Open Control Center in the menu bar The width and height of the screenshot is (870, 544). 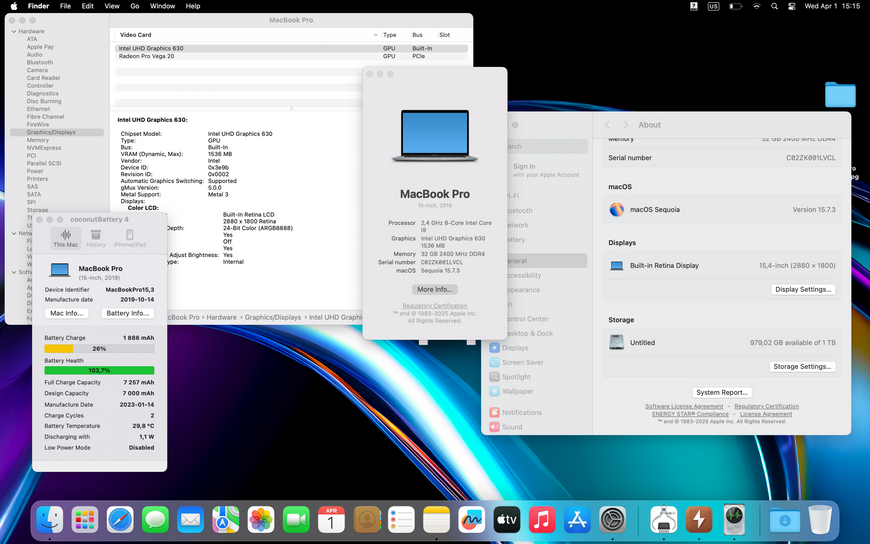(x=792, y=6)
